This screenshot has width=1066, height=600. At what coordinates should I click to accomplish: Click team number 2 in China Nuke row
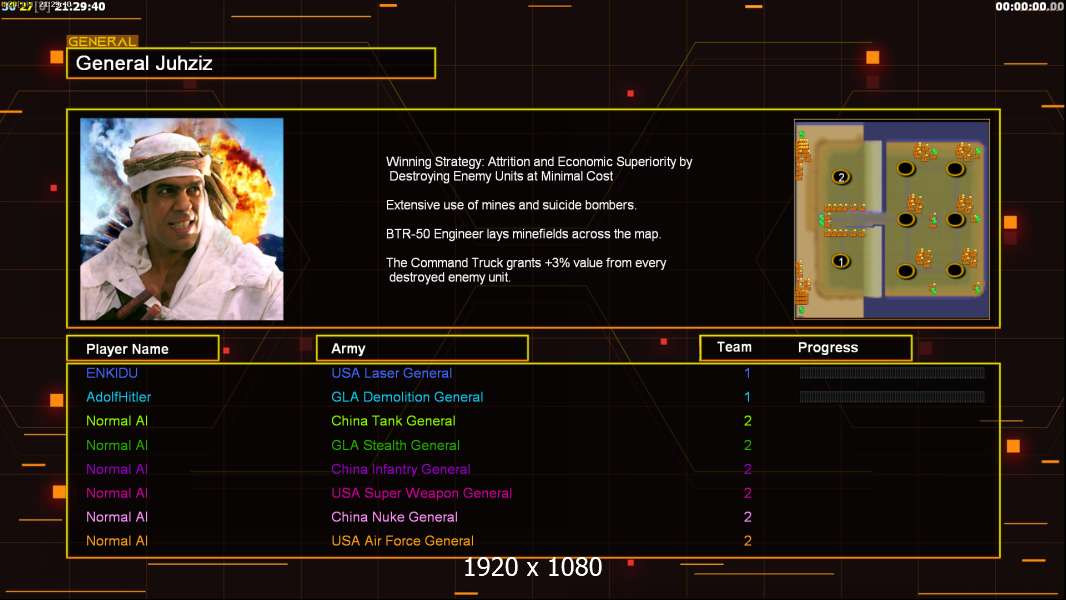[x=748, y=517]
